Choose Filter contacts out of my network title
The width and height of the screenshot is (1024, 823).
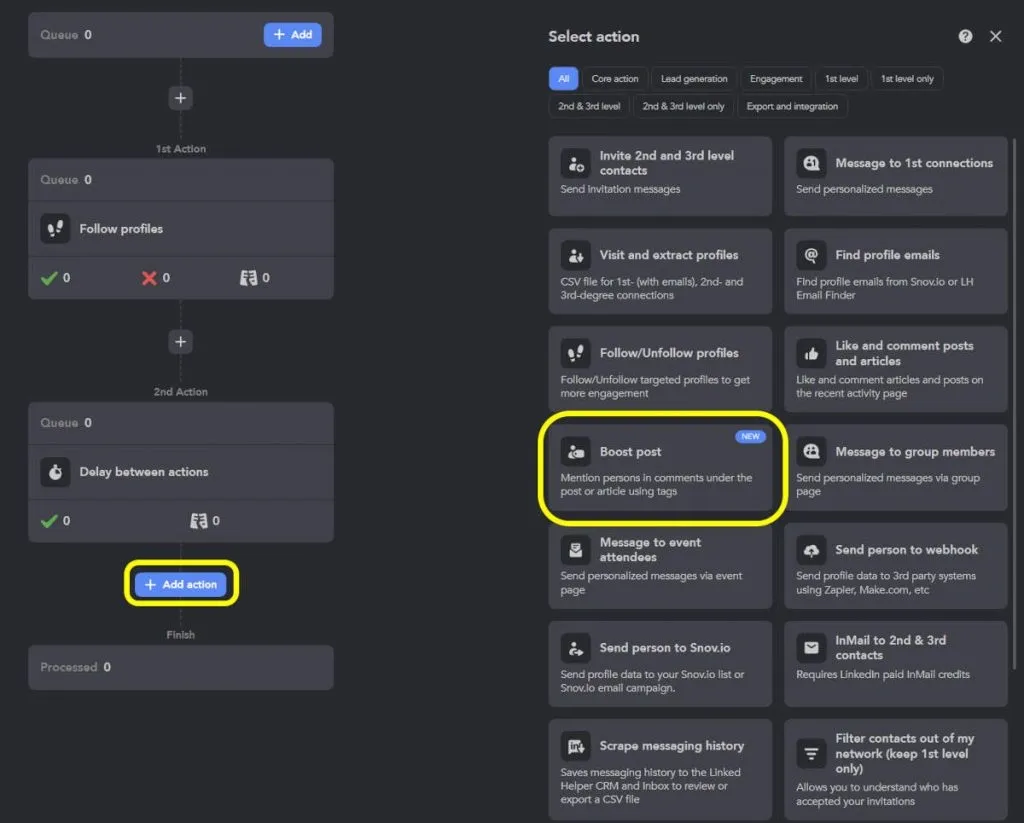[904, 754]
